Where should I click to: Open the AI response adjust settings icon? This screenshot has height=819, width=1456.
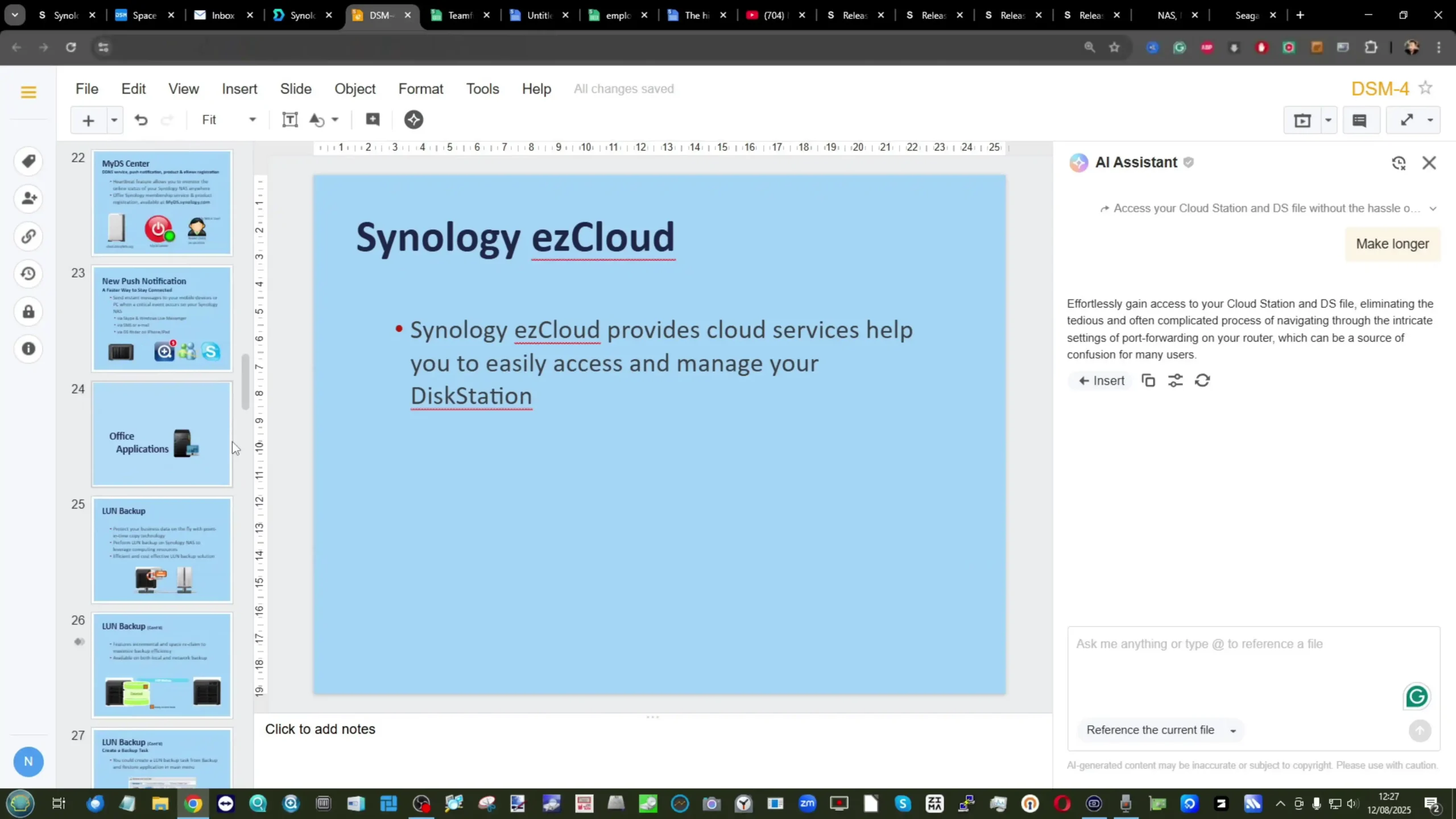pos(1175,380)
